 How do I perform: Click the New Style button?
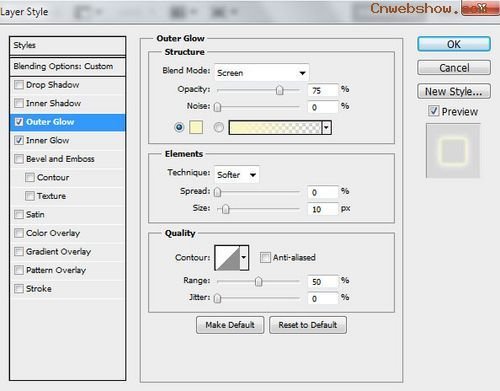click(454, 91)
